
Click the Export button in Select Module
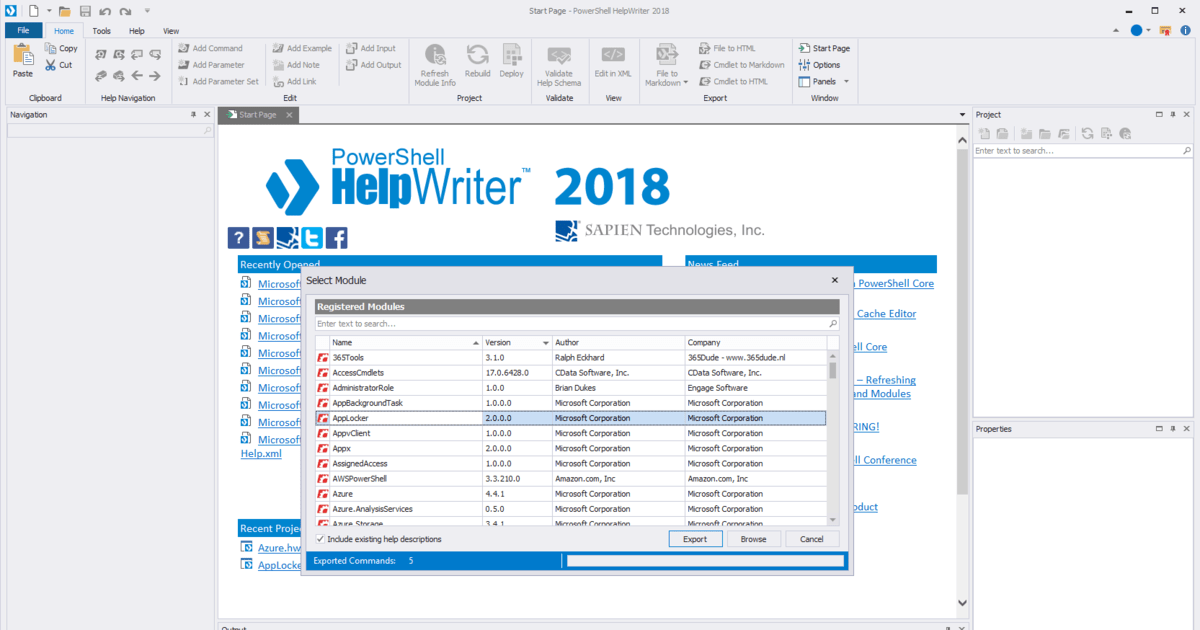pos(695,538)
